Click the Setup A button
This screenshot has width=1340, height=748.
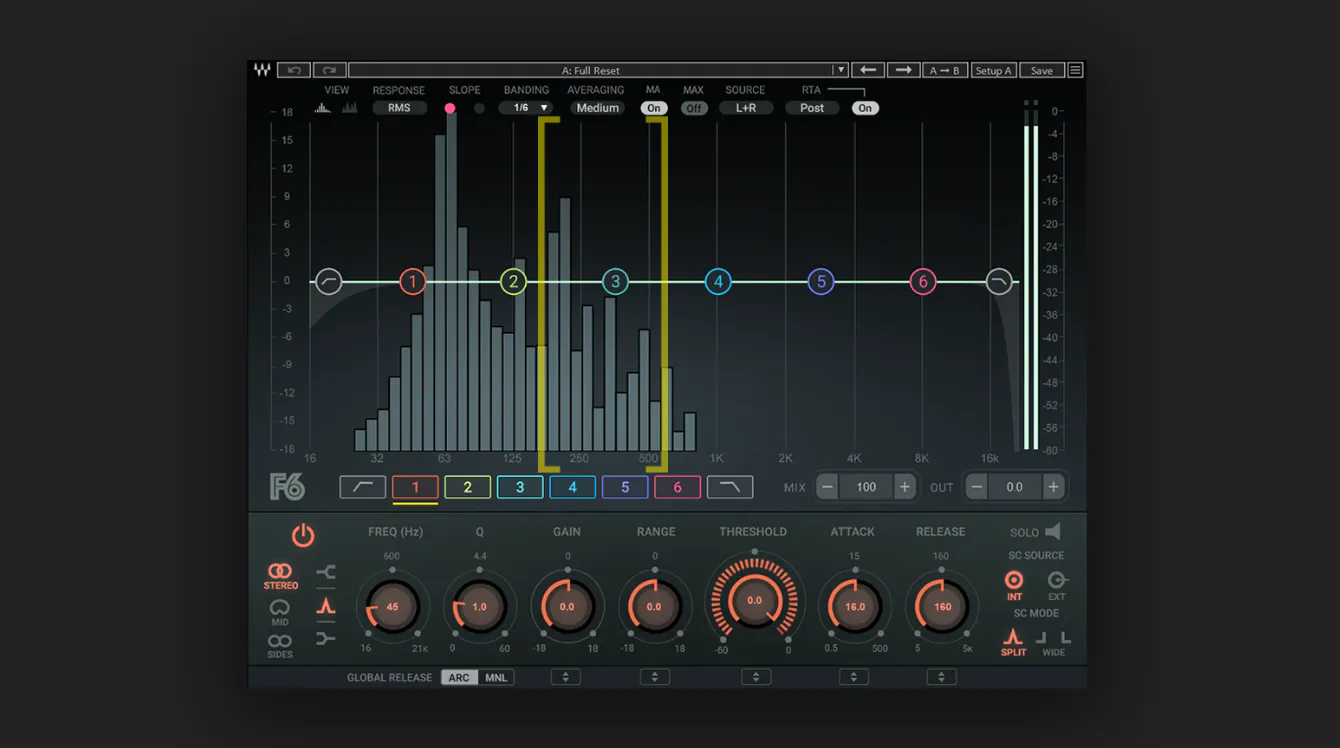[993, 70]
